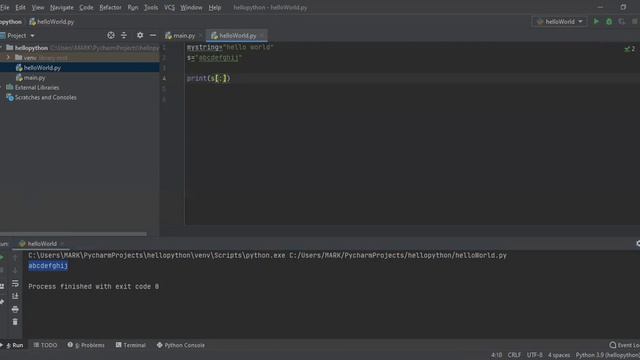The height and width of the screenshot is (360, 640).
Task: Click the 4 spaces indent indicator
Action: (x=559, y=355)
